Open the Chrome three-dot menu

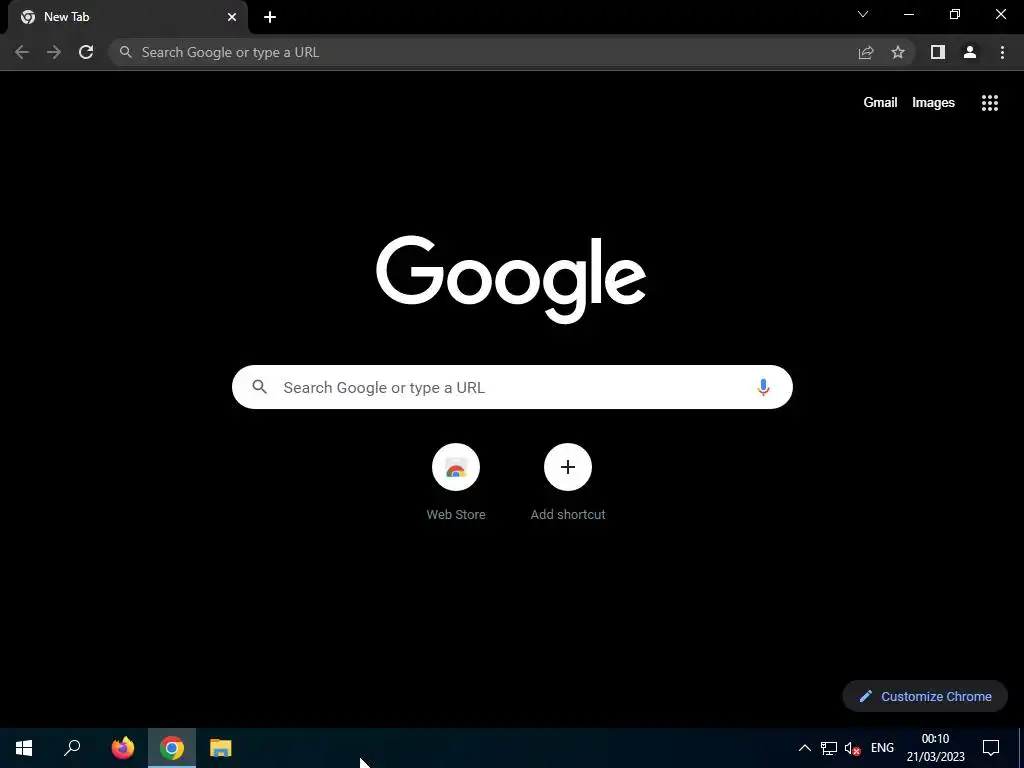coord(1002,52)
